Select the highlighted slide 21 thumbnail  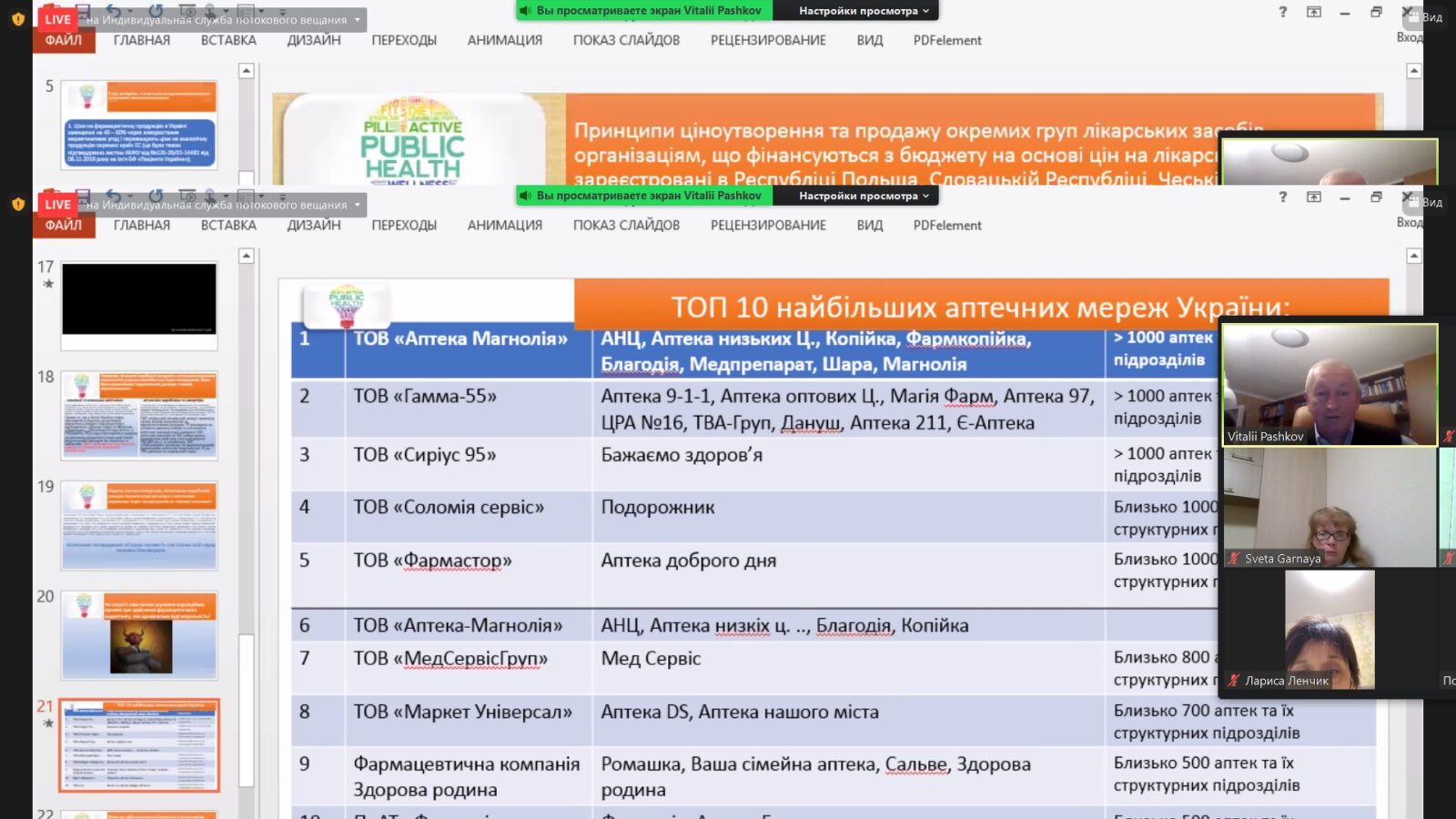(139, 745)
